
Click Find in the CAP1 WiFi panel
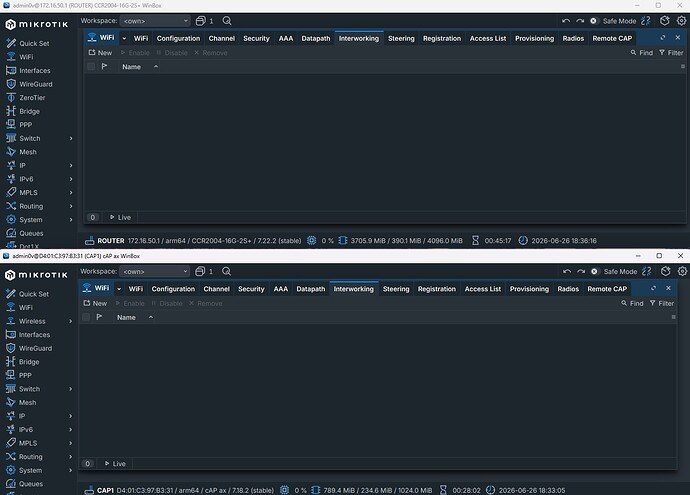point(632,304)
